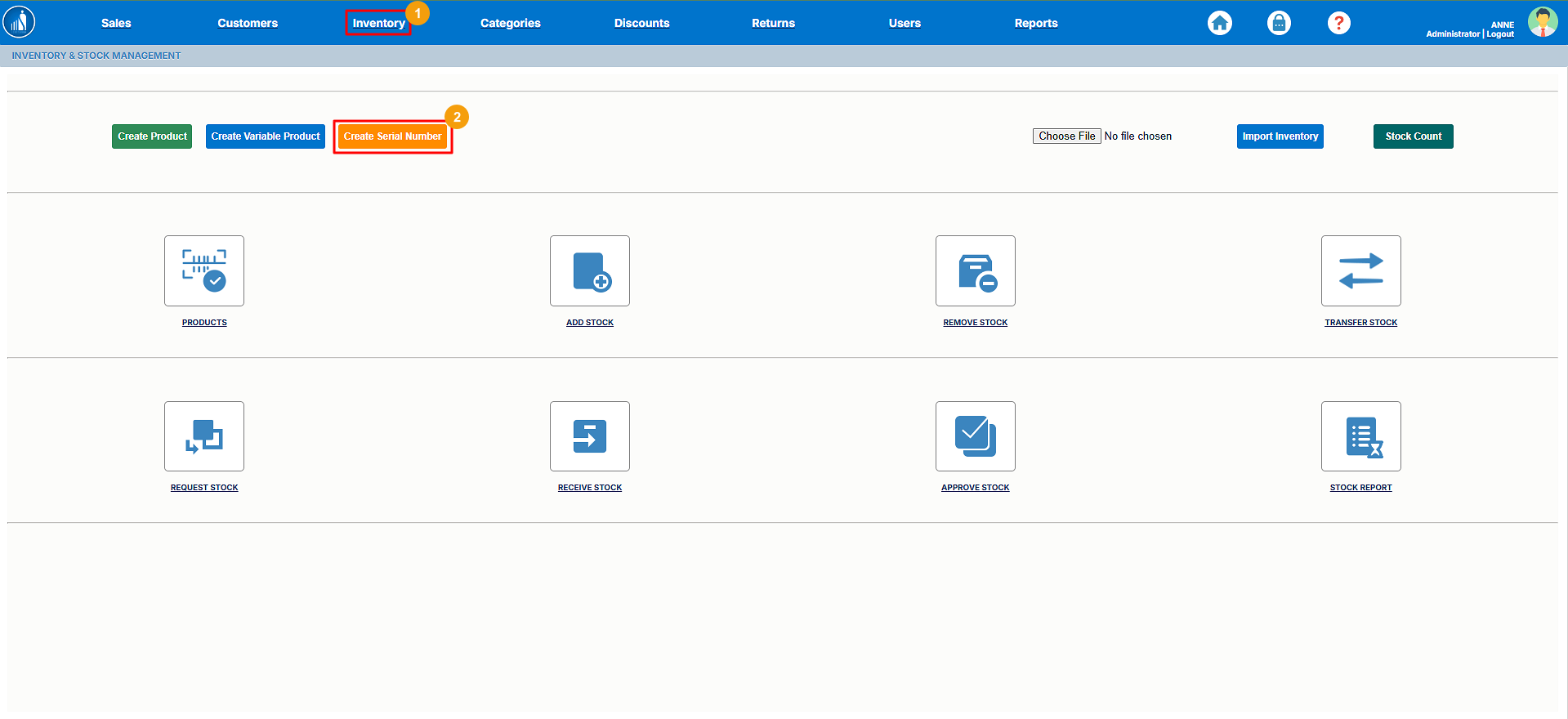Open the Sales menu

point(116,23)
